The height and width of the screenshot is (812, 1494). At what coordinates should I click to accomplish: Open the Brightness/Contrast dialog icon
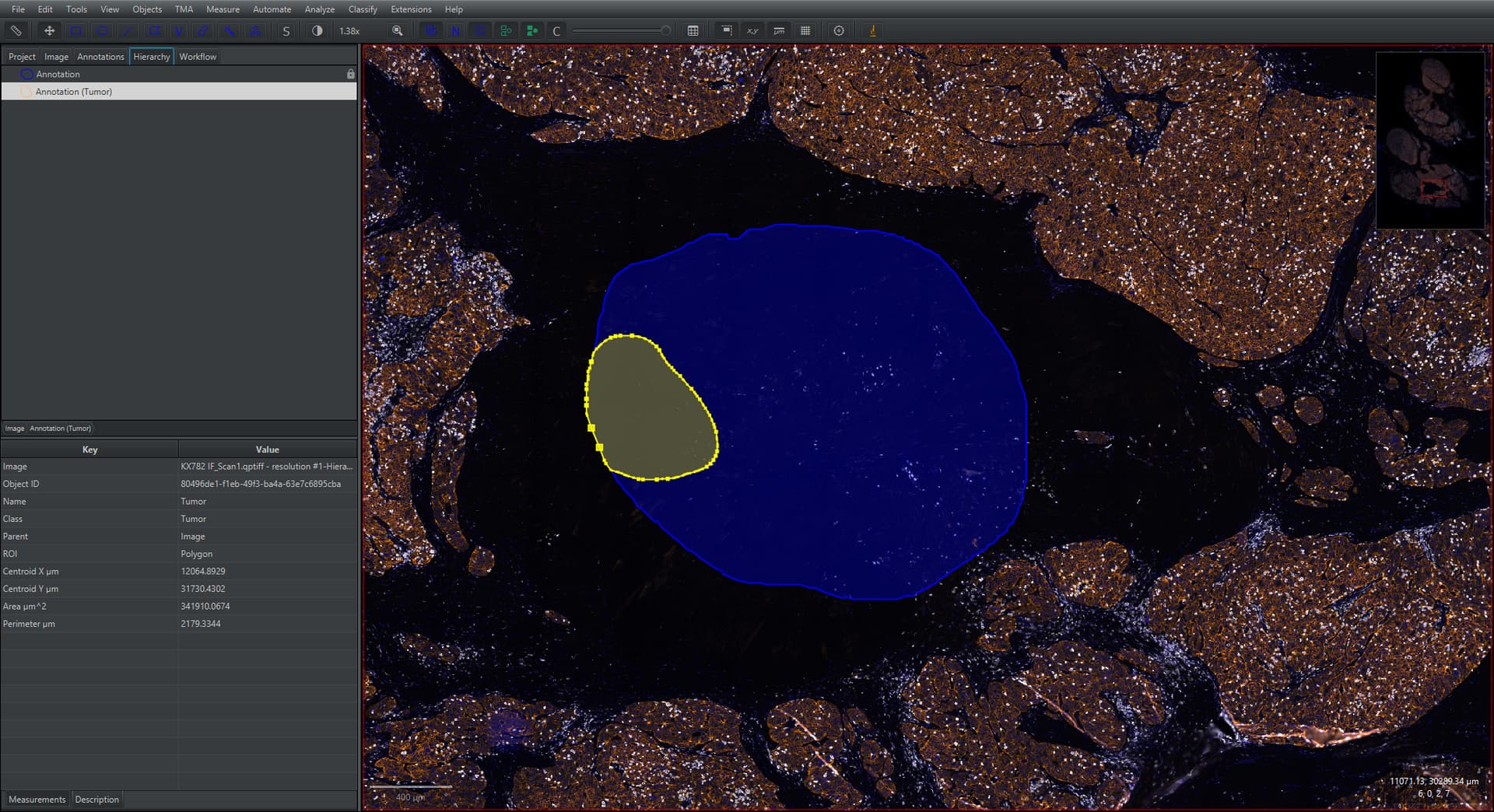[x=316, y=31]
